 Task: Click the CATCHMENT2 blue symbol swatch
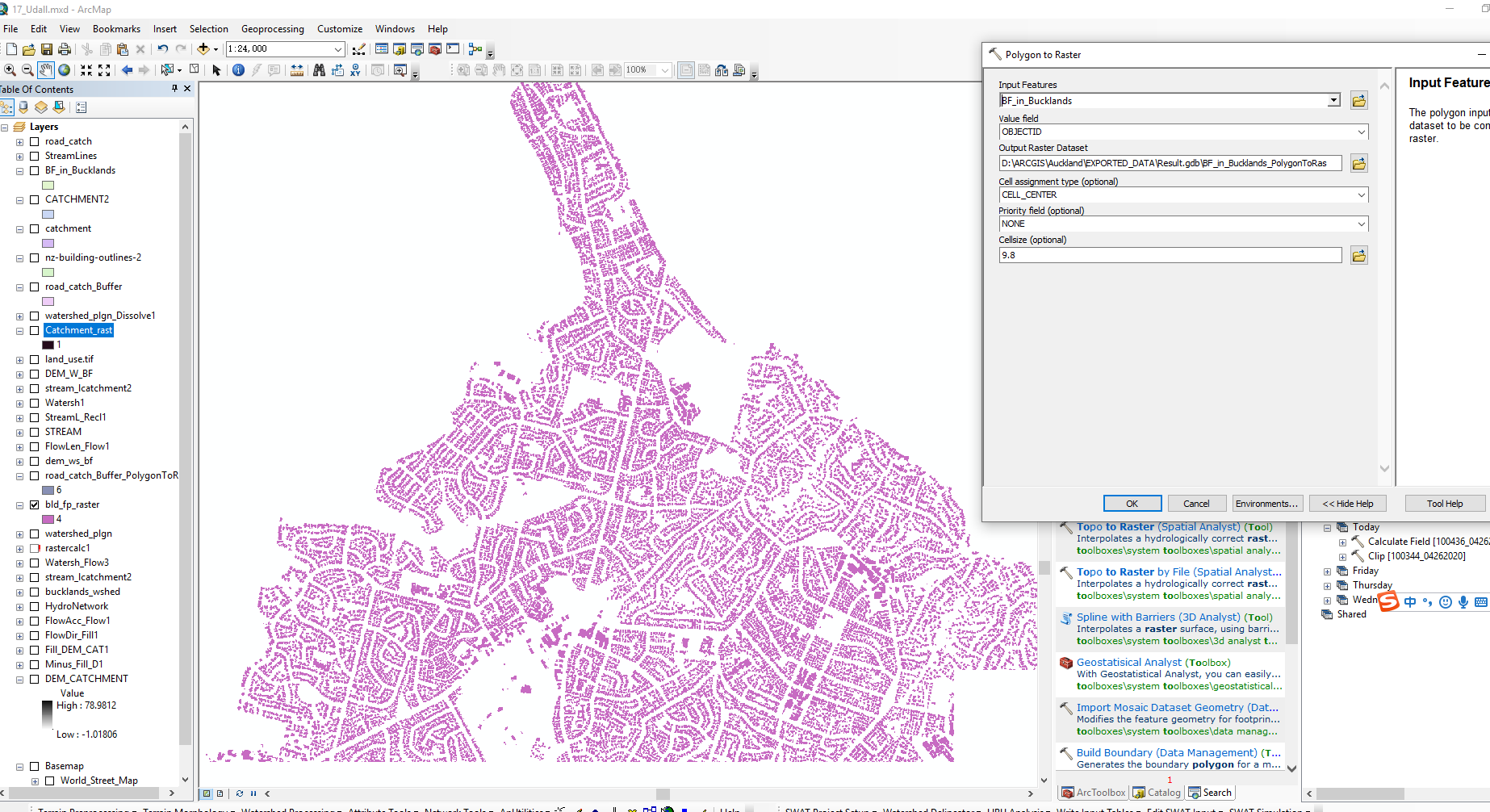pyautogui.click(x=48, y=214)
